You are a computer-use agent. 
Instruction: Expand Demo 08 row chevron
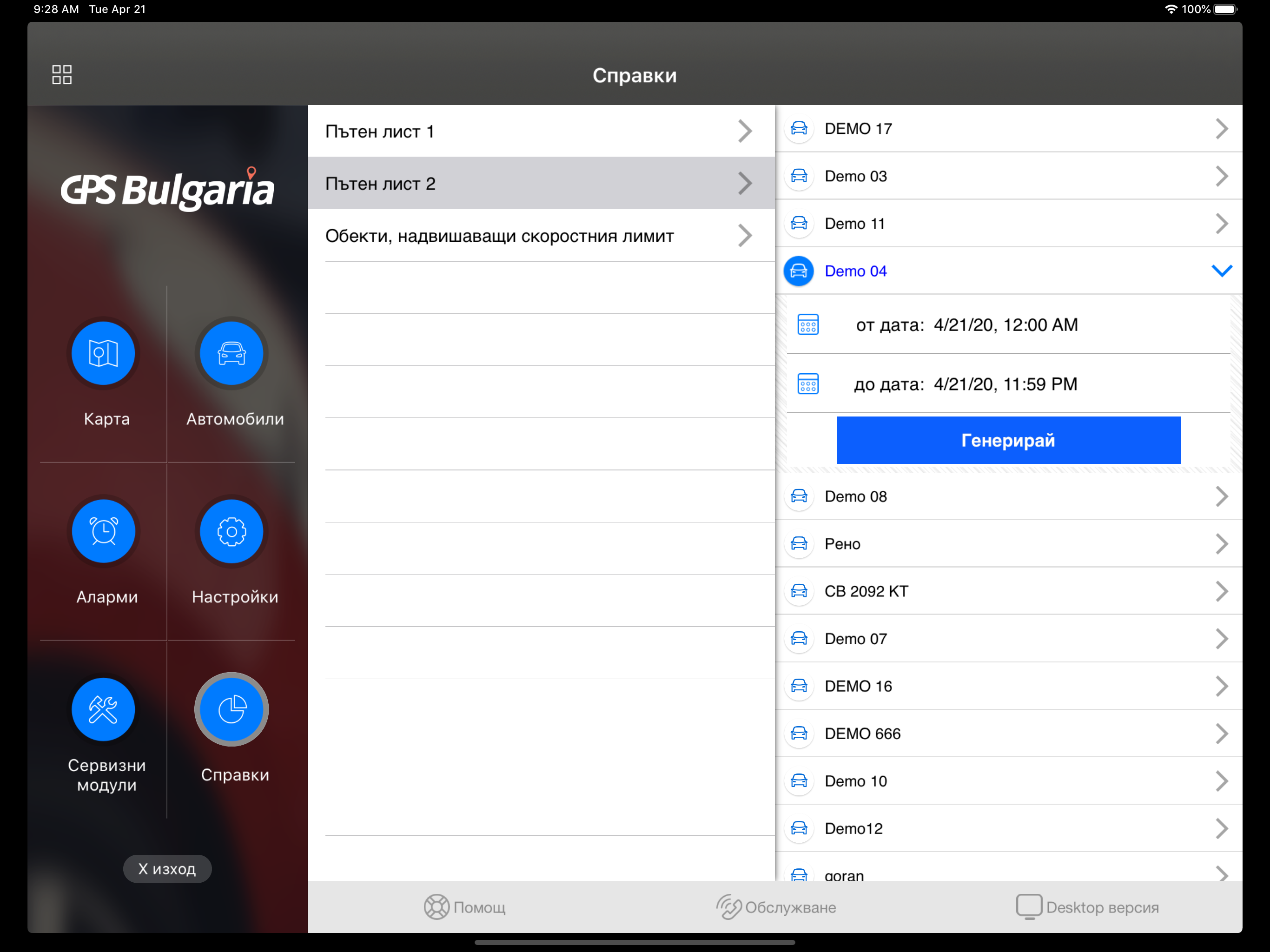1222,496
